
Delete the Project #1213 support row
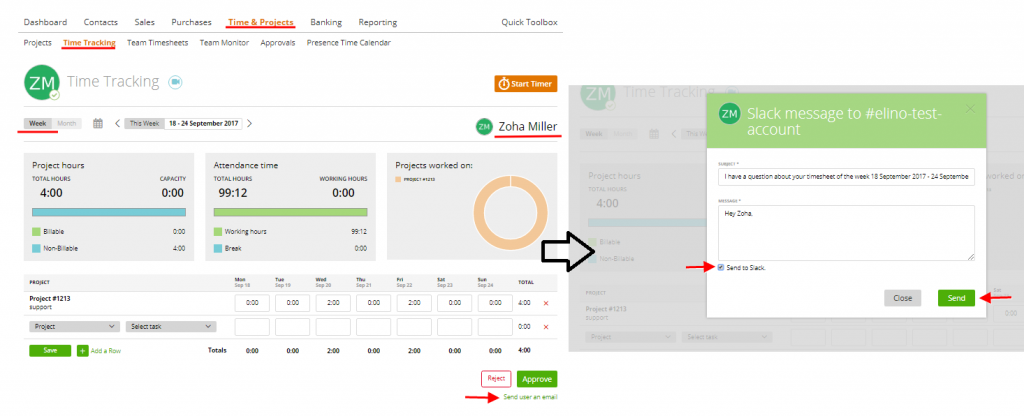[546, 303]
